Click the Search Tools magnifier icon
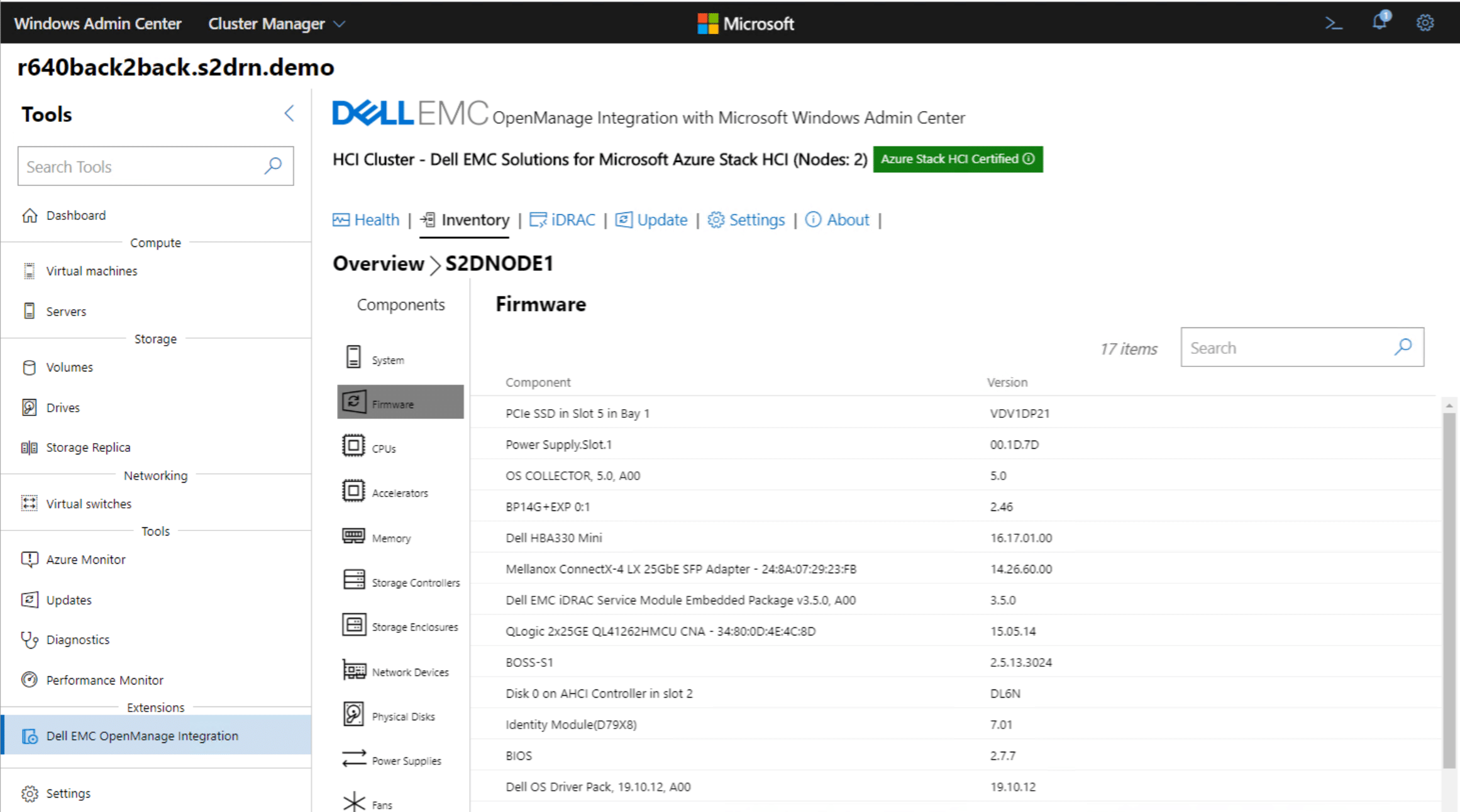This screenshot has height=812, width=1460. [x=273, y=166]
